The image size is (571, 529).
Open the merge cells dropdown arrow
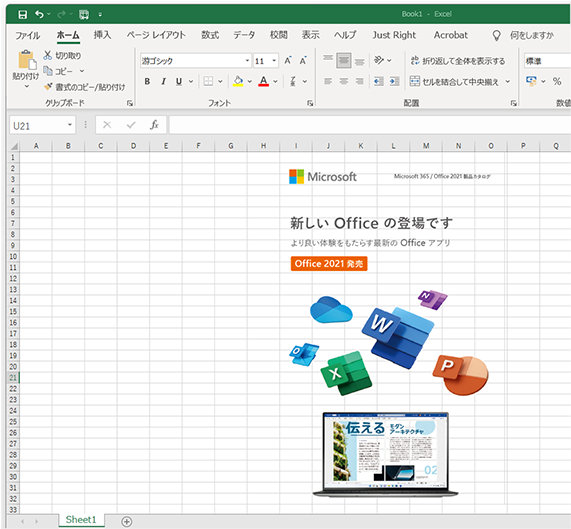click(x=508, y=82)
